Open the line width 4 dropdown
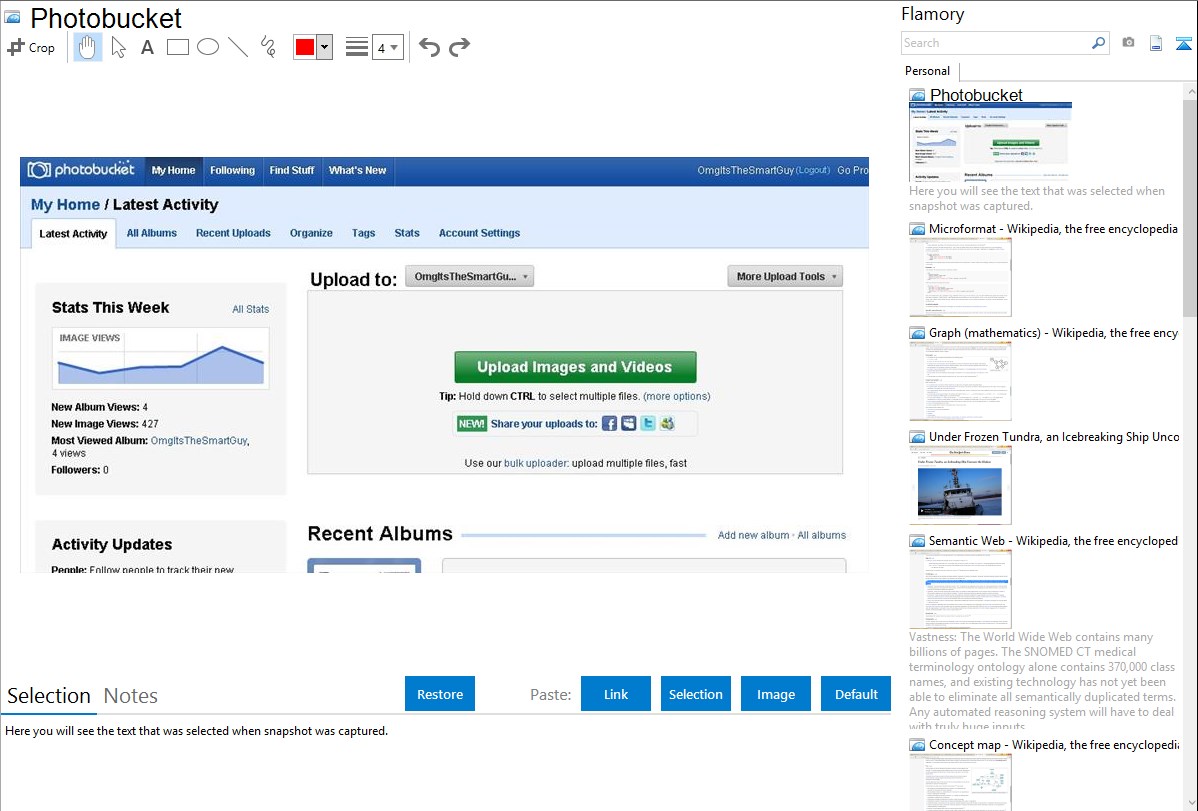The image size is (1198, 811). (x=387, y=47)
